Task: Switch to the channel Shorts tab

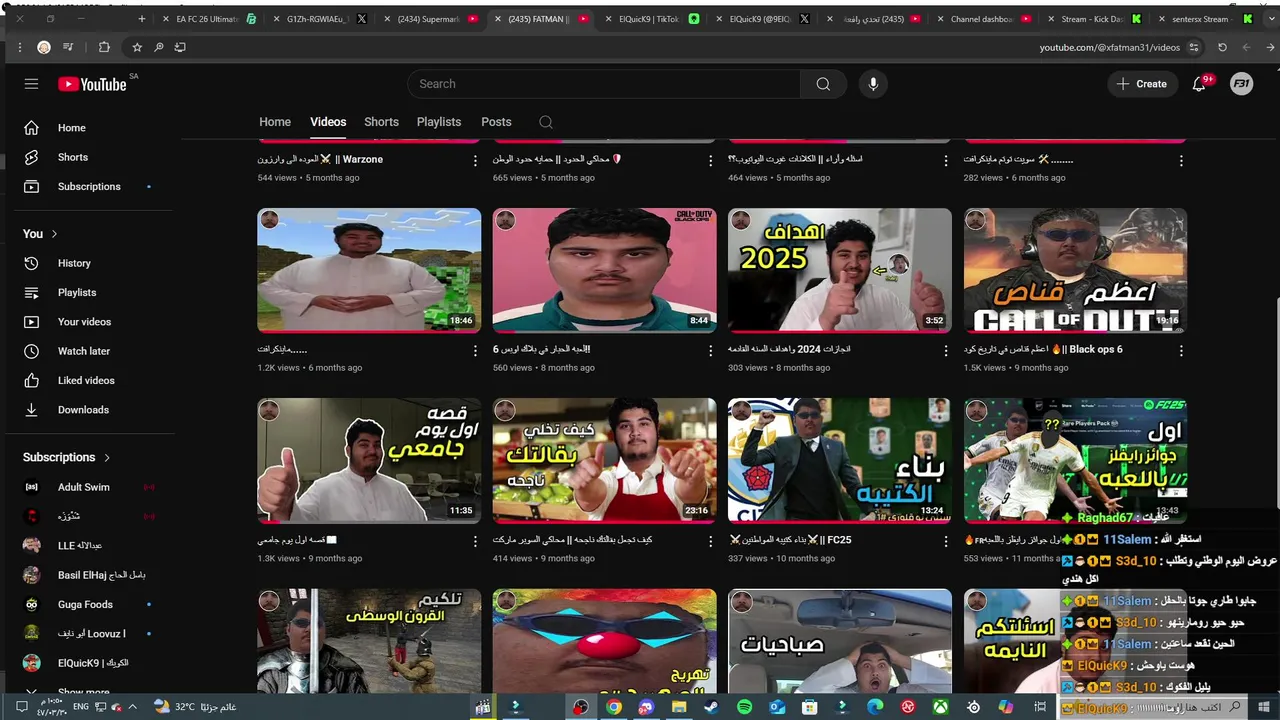Action: (381, 122)
